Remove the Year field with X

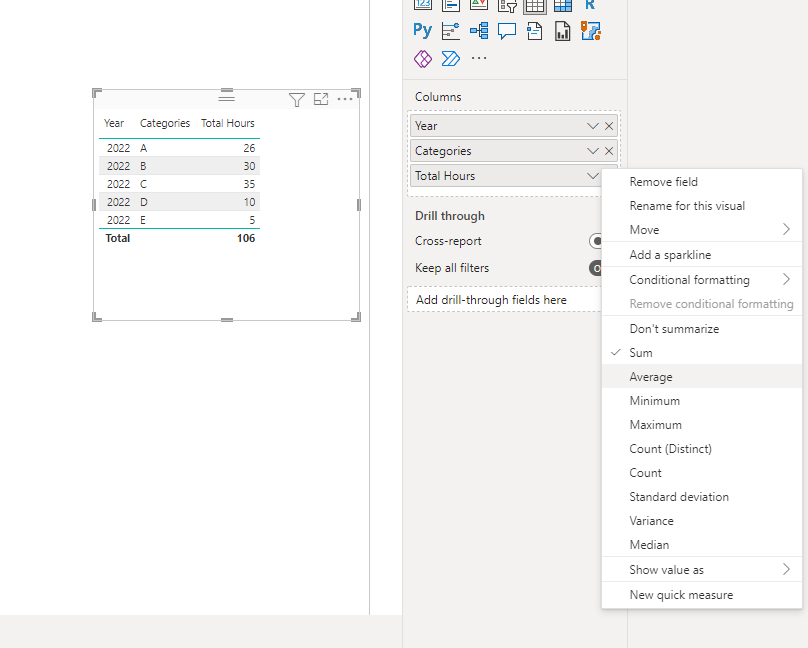(x=609, y=126)
